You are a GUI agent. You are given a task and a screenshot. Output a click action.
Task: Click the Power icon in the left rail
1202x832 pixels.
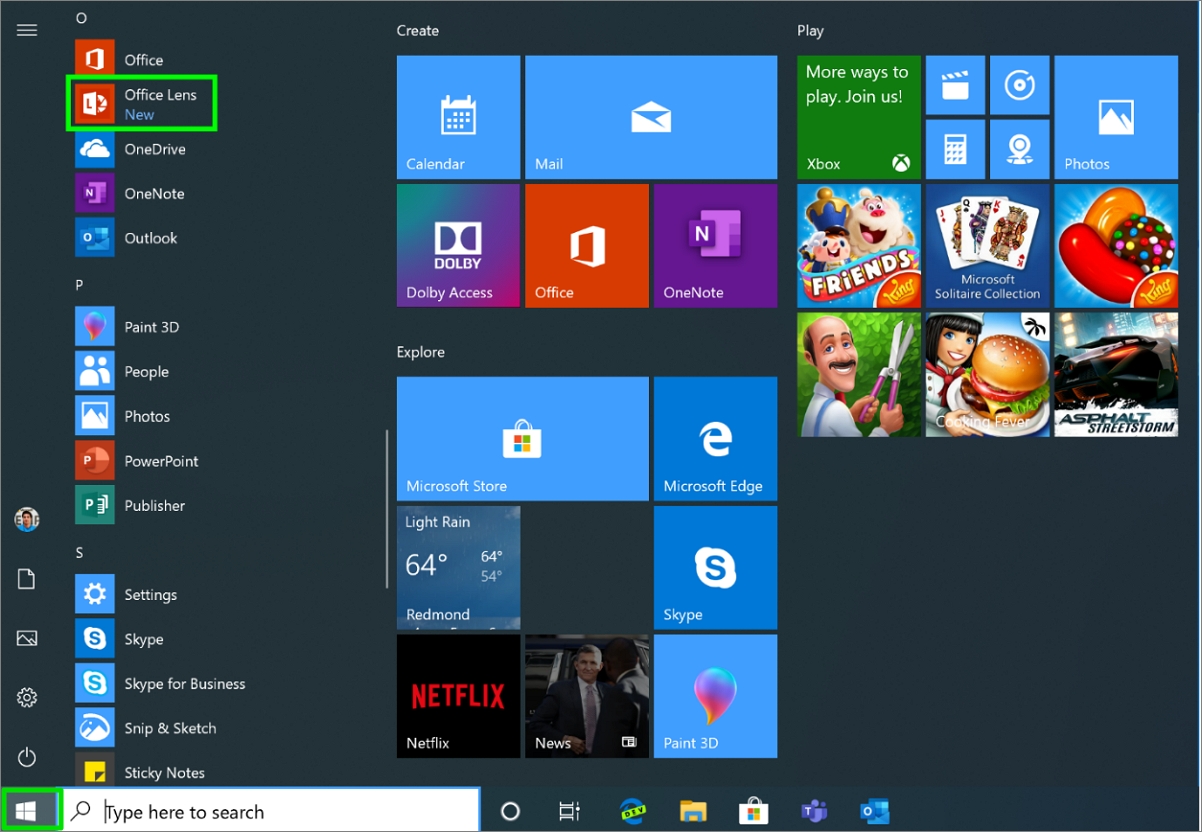(27, 757)
